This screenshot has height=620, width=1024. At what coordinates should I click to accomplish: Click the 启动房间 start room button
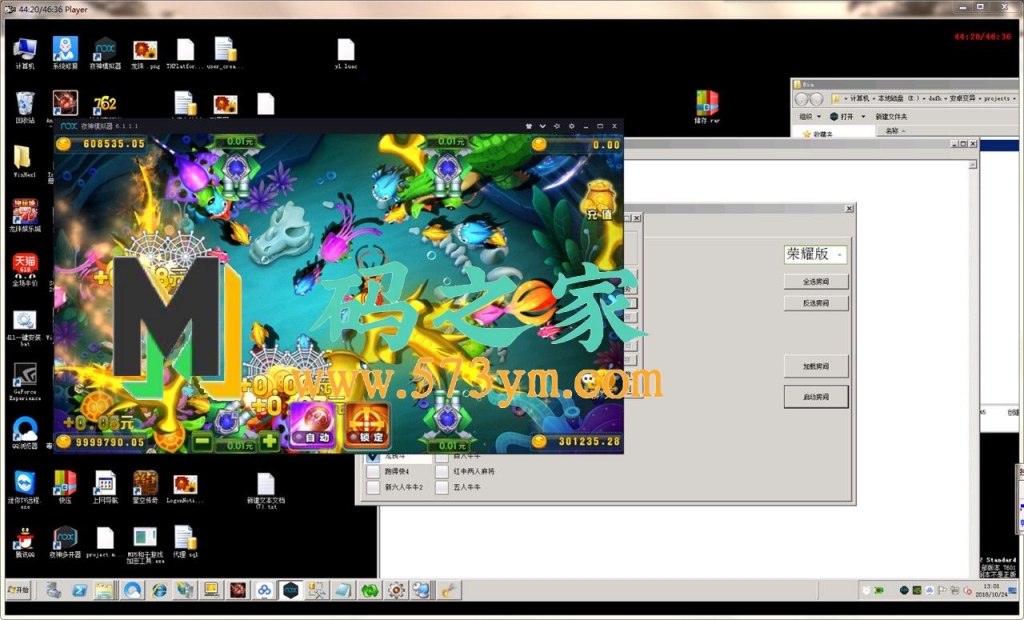816,397
